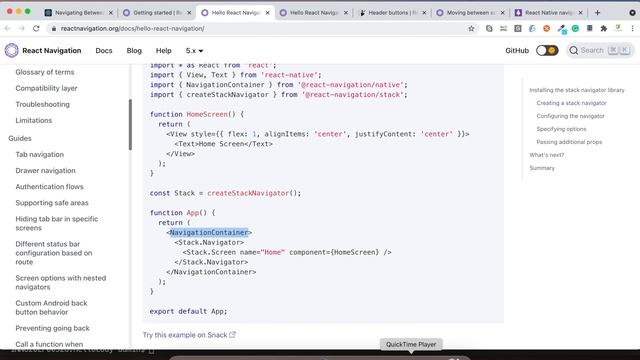The image size is (640, 360).
Task: Click the orange extension icon in toolbar
Action: click(x=547, y=29)
